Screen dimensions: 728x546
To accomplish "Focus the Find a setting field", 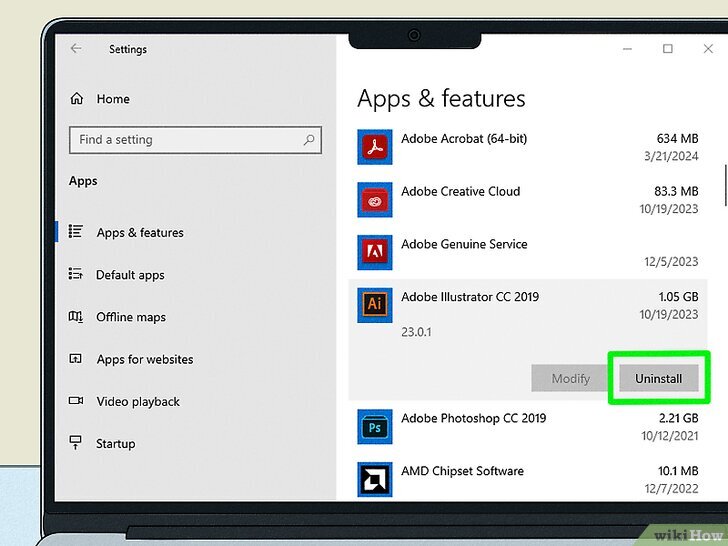I will pos(195,140).
